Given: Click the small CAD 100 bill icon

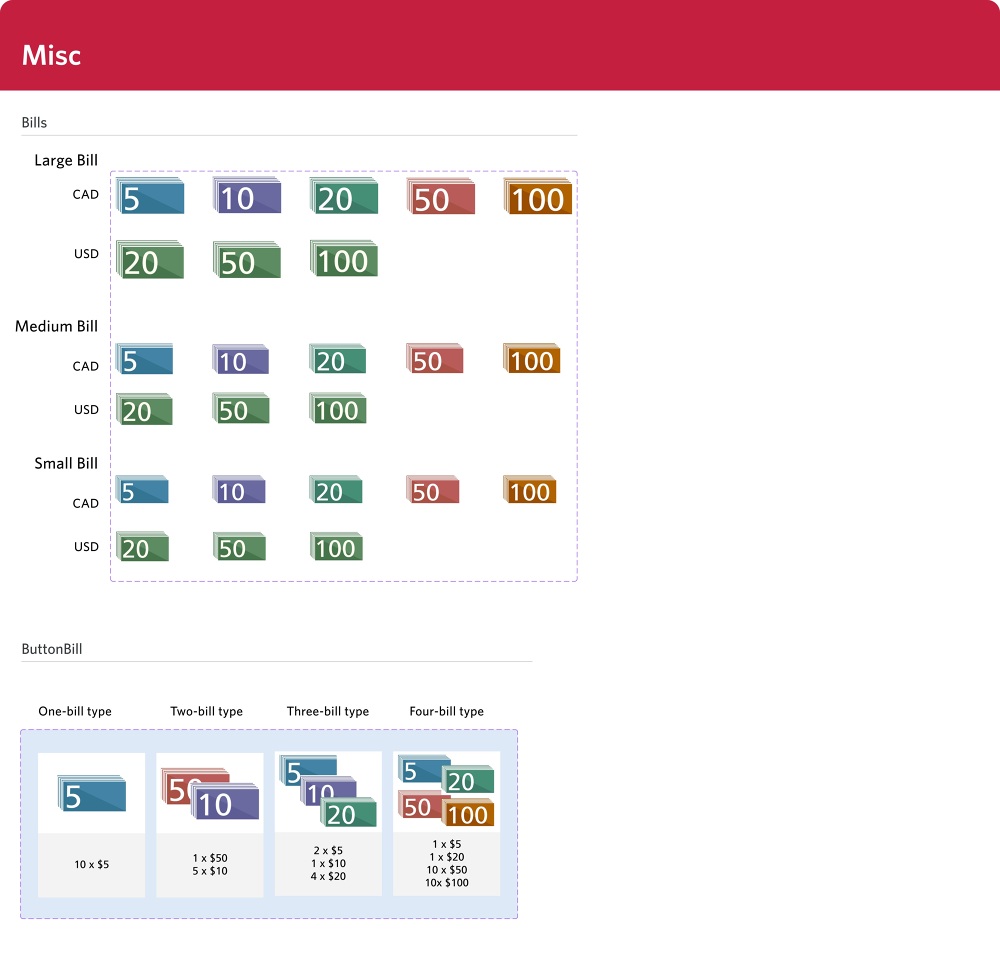Looking at the screenshot, I should click(x=529, y=490).
